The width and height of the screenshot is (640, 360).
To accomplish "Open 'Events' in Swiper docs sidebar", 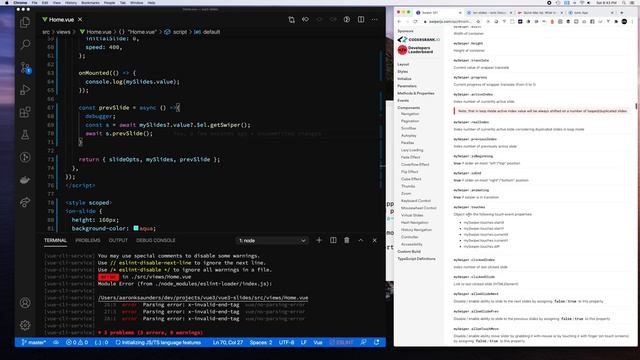I will [403, 100].
